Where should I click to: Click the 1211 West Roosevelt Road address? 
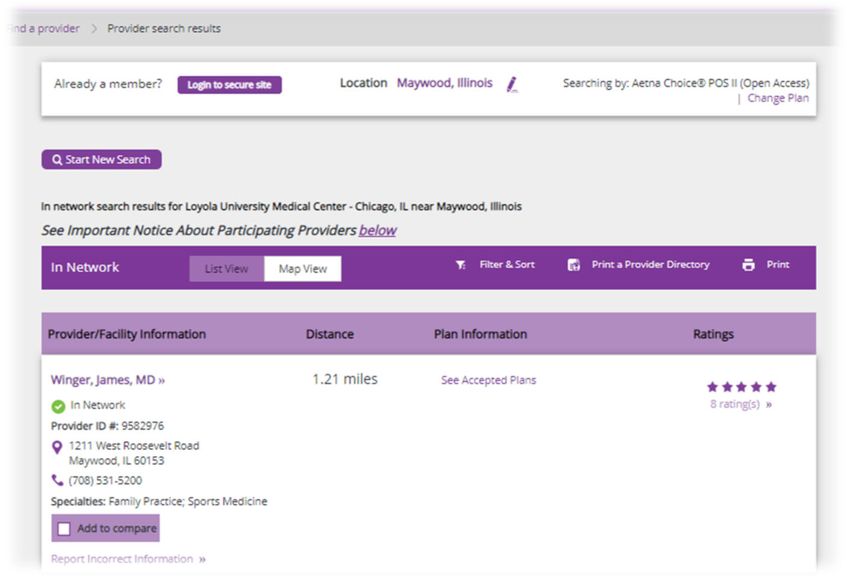[134, 453]
